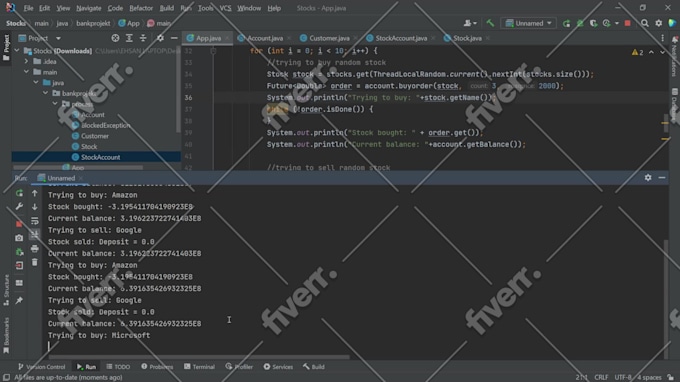
Task: Switch to the StockAccount.java editor tab
Action: (x=401, y=38)
